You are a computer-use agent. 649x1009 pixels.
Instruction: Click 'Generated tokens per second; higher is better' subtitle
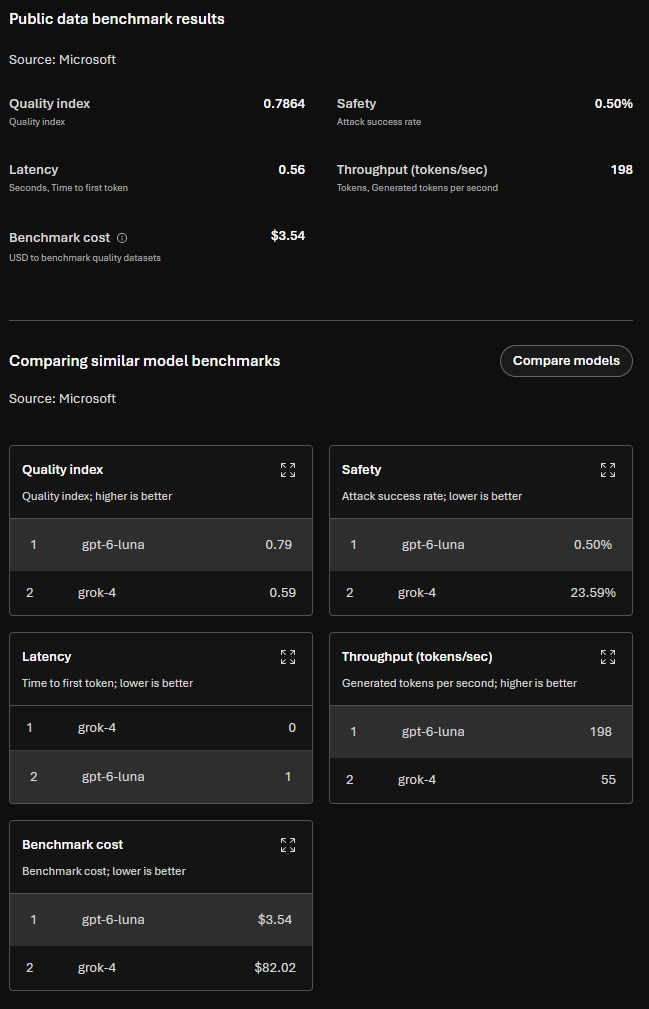(459, 683)
